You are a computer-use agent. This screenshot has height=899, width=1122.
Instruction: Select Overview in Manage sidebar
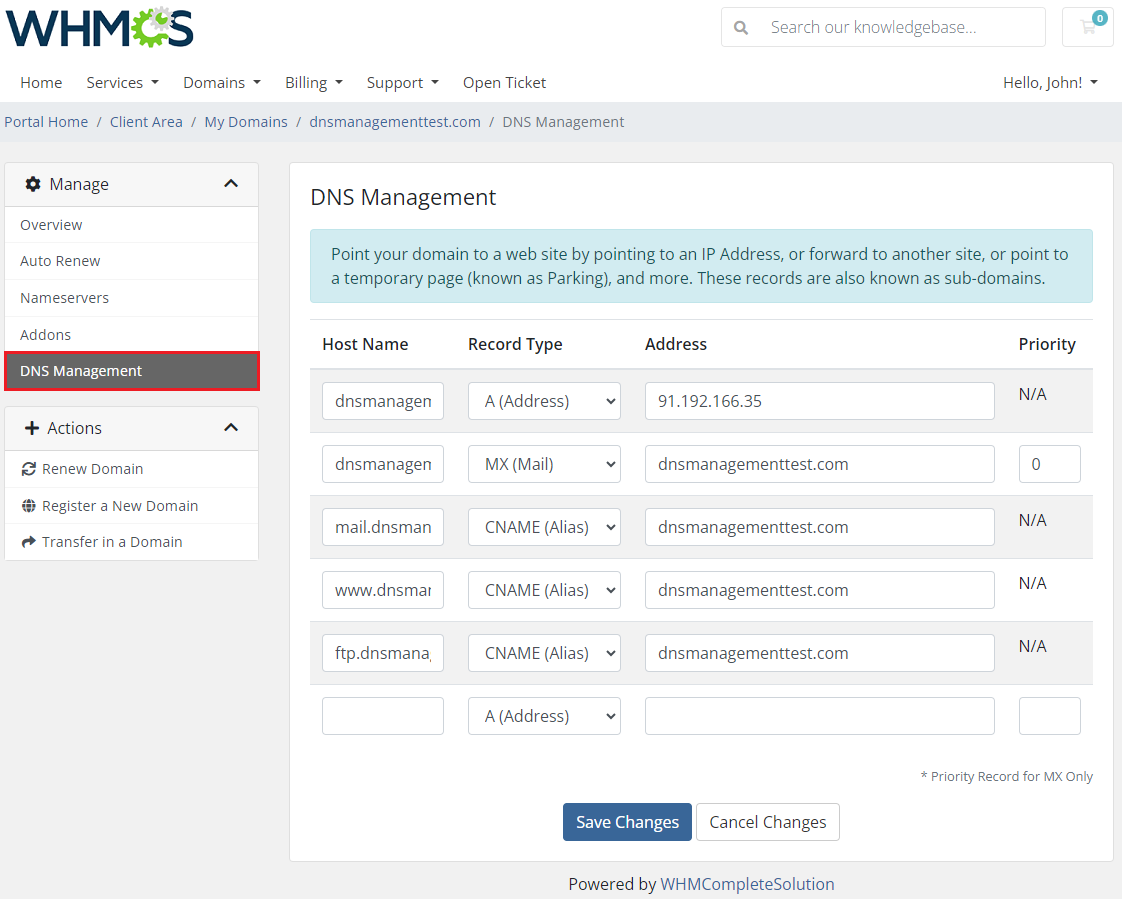click(x=132, y=225)
